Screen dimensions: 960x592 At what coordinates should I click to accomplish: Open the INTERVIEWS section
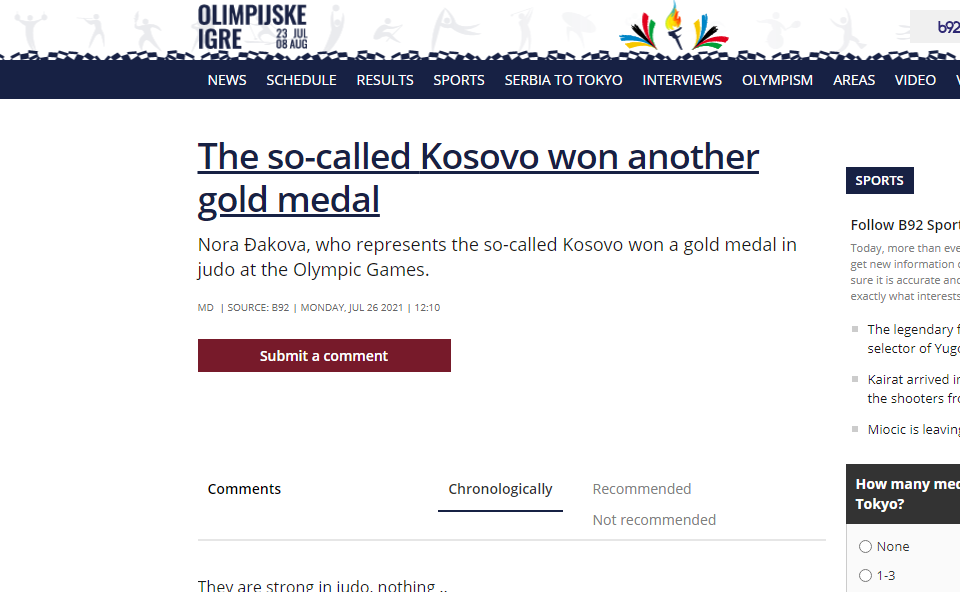click(x=682, y=80)
